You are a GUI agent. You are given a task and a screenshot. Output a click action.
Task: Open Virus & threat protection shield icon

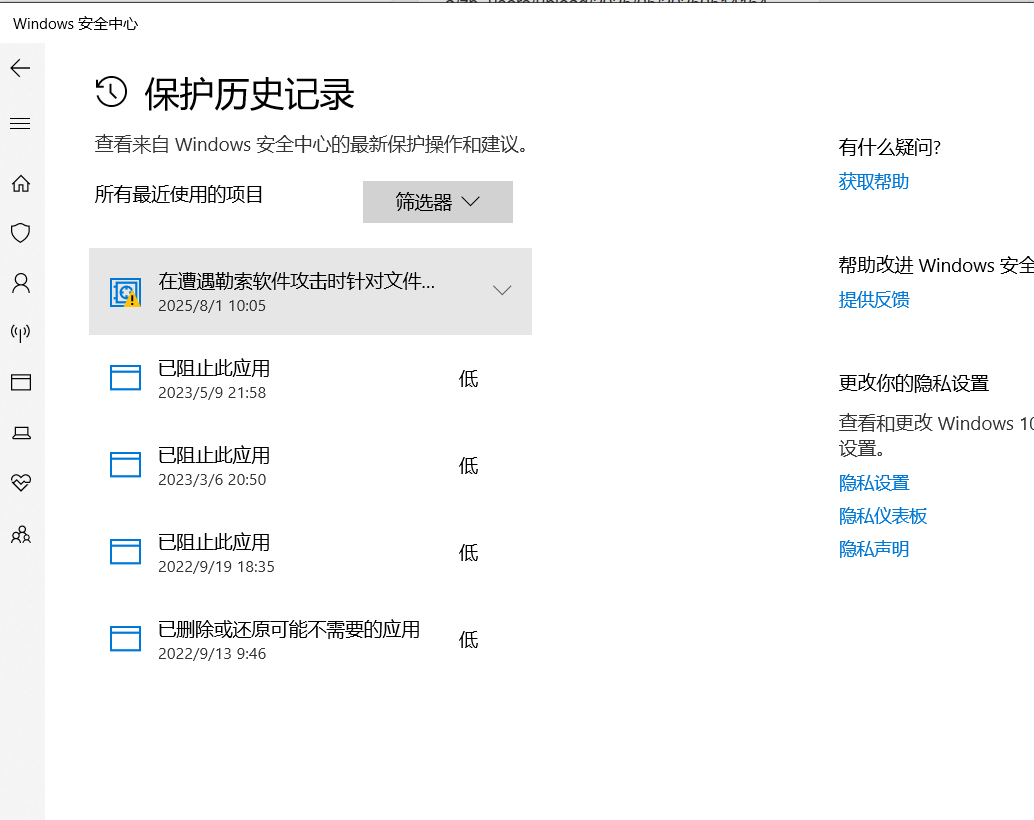(x=21, y=233)
